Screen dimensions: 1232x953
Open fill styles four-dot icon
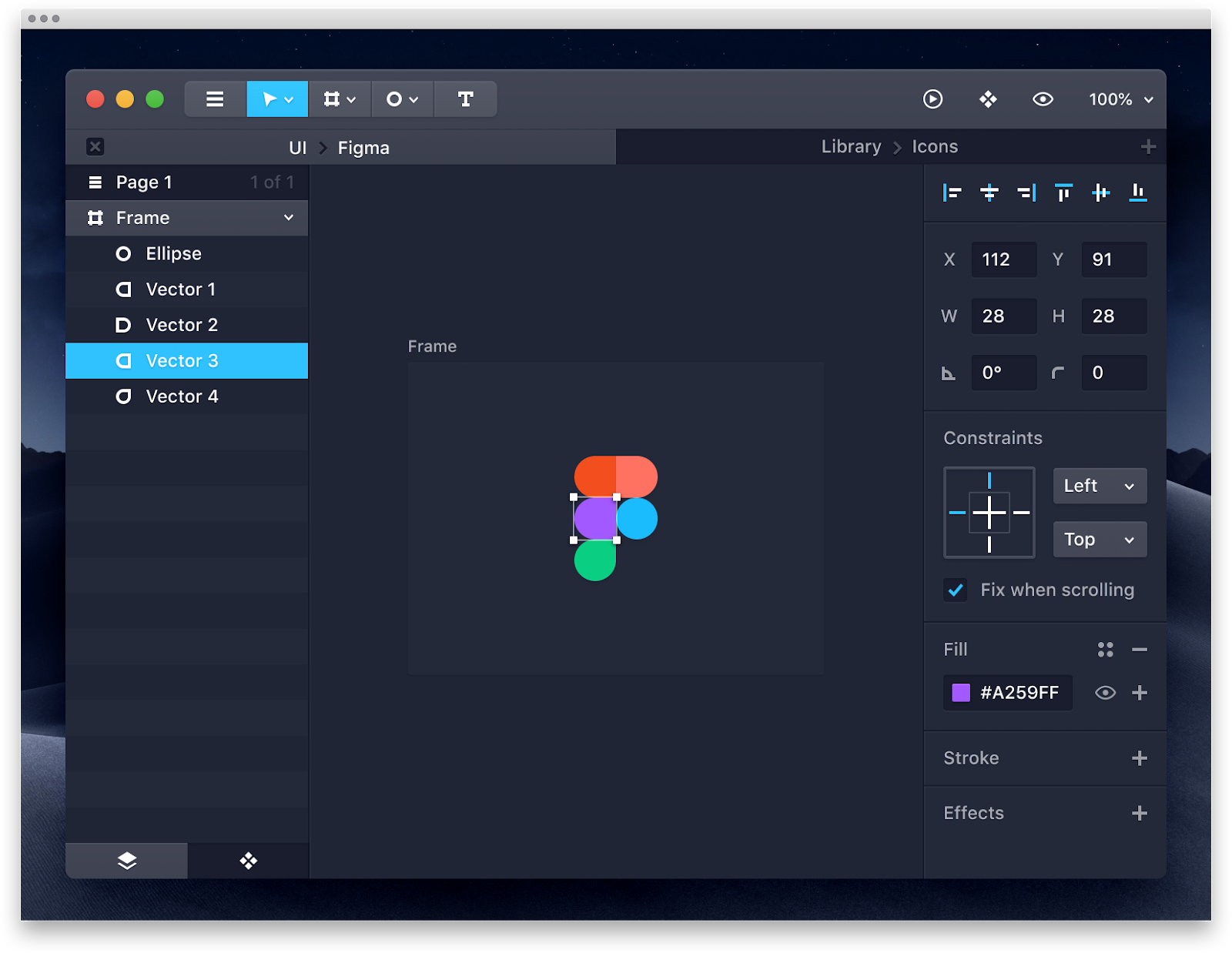[x=1105, y=650]
